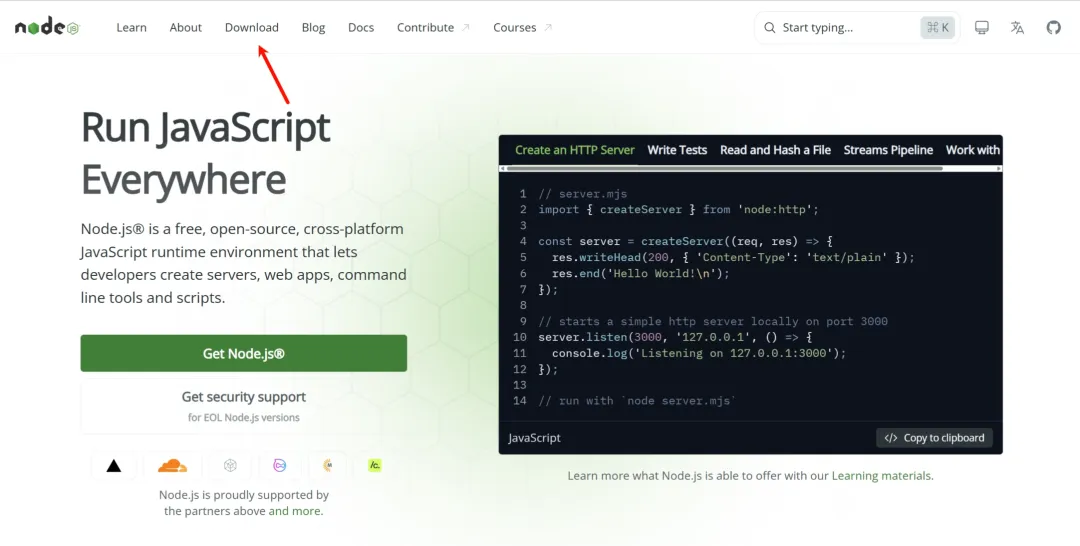
Task: Open the Learning materials link
Action: point(882,476)
